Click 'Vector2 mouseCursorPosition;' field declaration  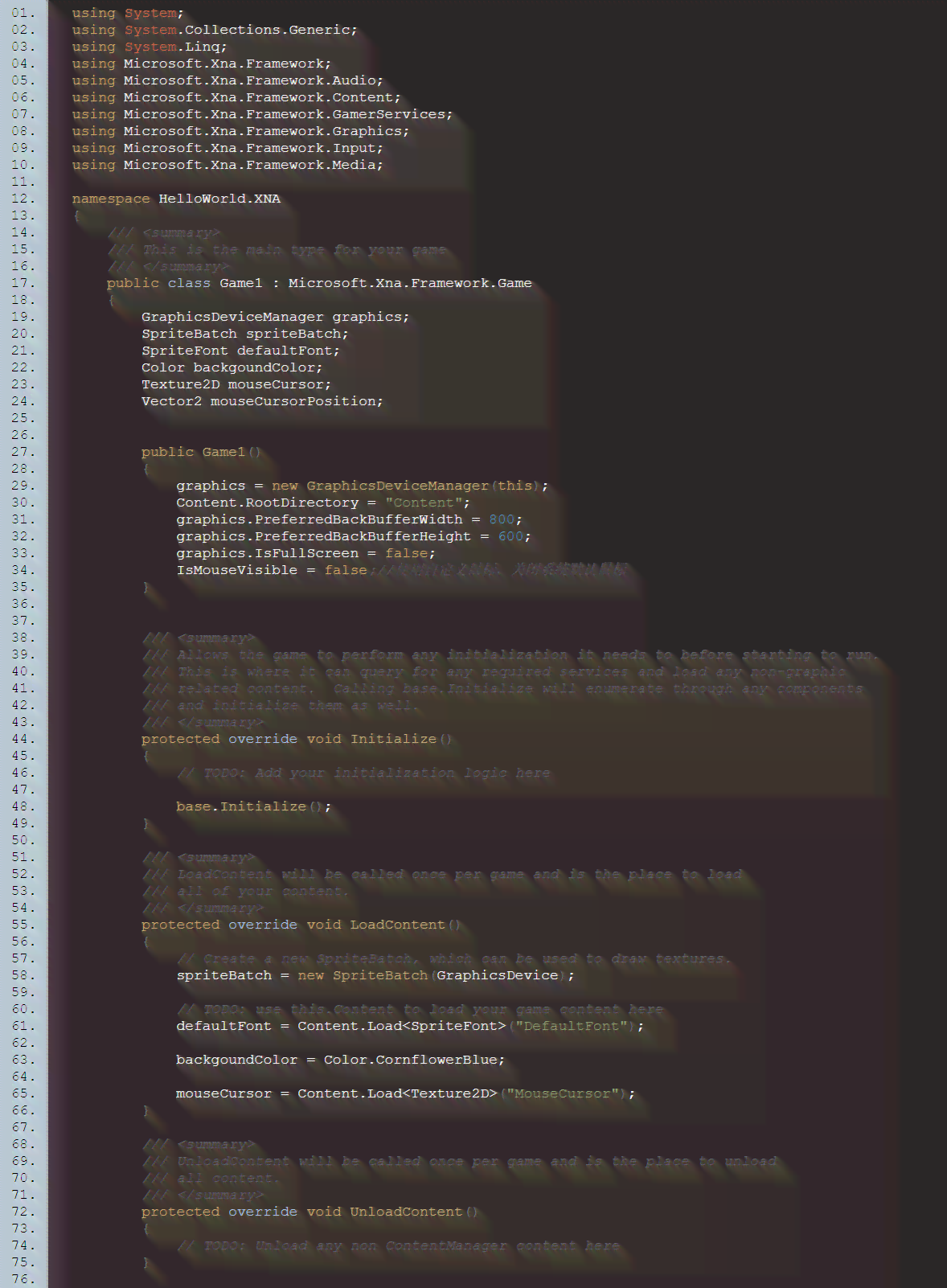pos(263,401)
